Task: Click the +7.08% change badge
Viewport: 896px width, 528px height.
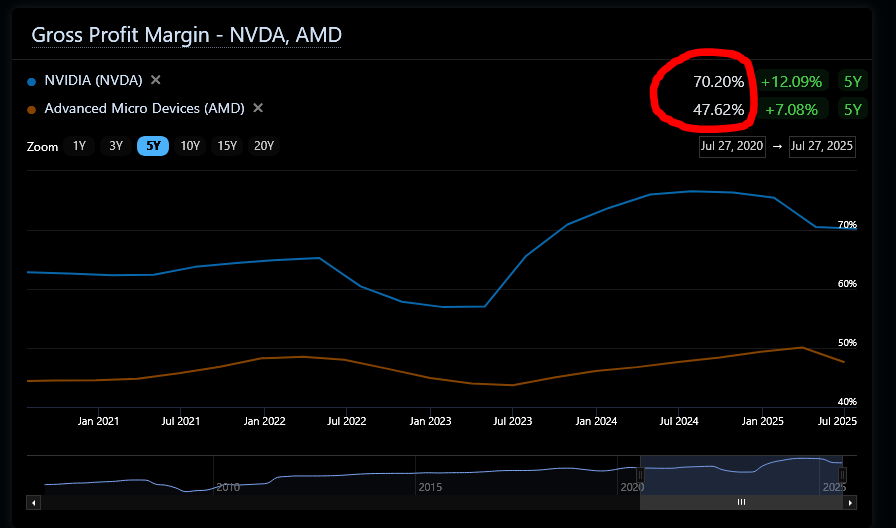Action: [x=791, y=110]
